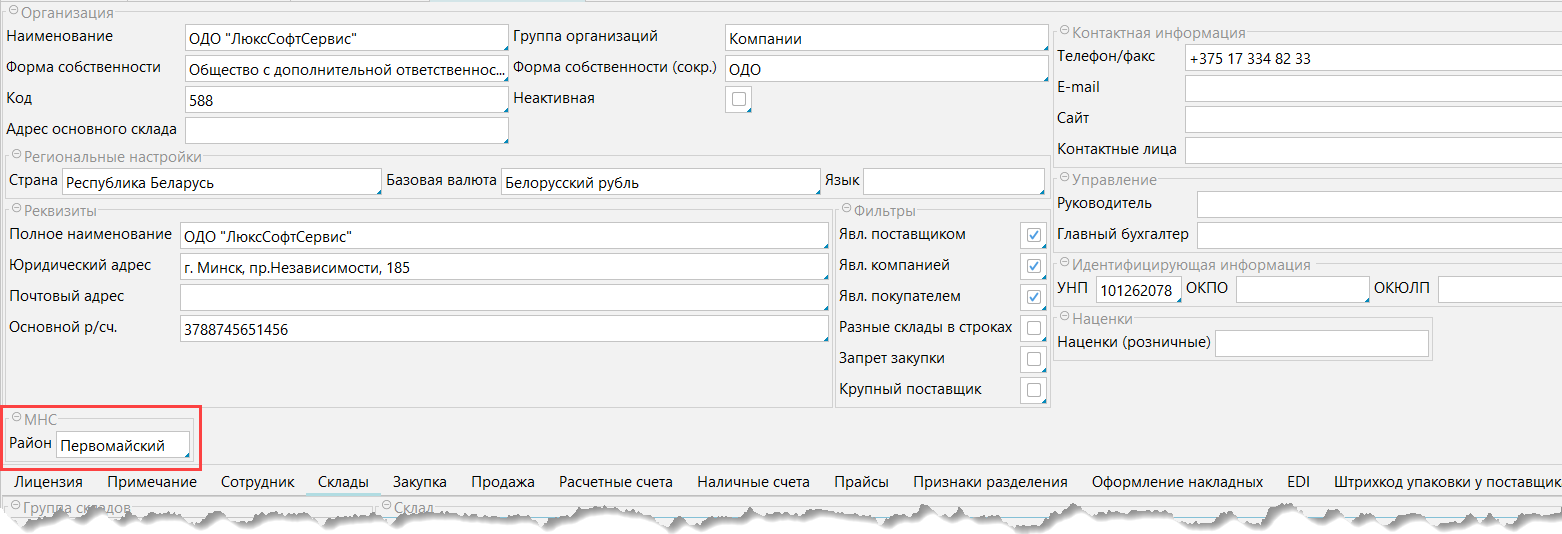Collapse the Организация section
The width and height of the screenshot is (1562, 534).
click(13, 13)
